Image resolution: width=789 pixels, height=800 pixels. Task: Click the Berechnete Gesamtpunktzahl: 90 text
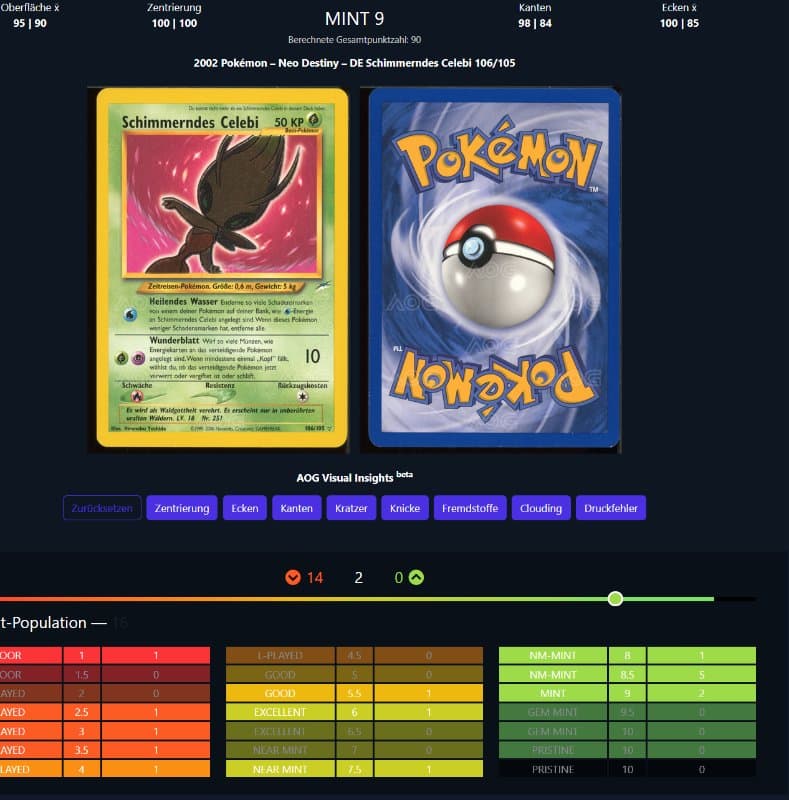point(354,40)
